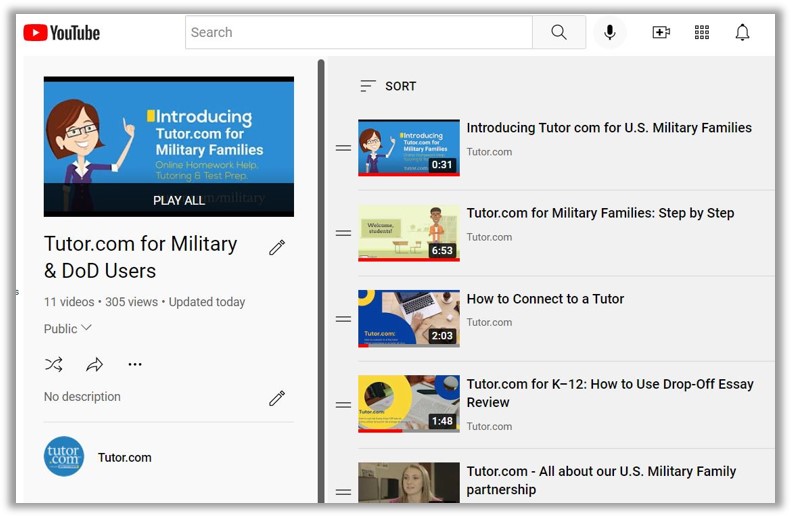Click Tutor.com channel under Step by Step video

click(x=489, y=237)
